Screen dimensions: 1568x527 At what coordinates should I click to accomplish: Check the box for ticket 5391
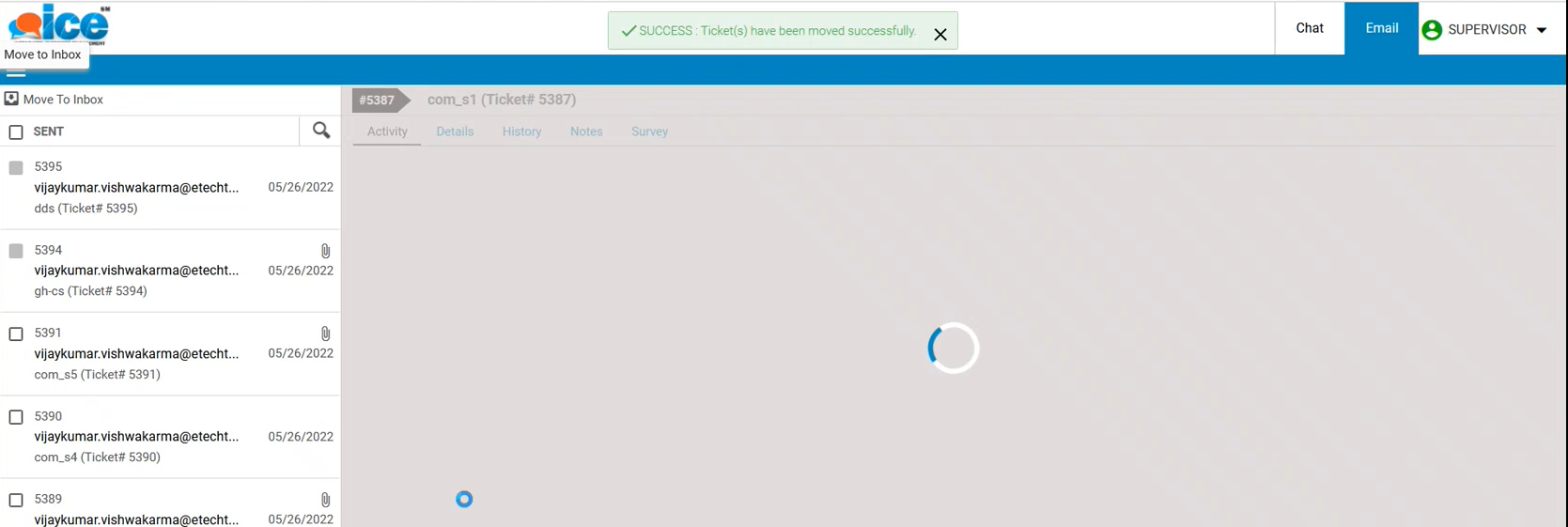(x=16, y=334)
